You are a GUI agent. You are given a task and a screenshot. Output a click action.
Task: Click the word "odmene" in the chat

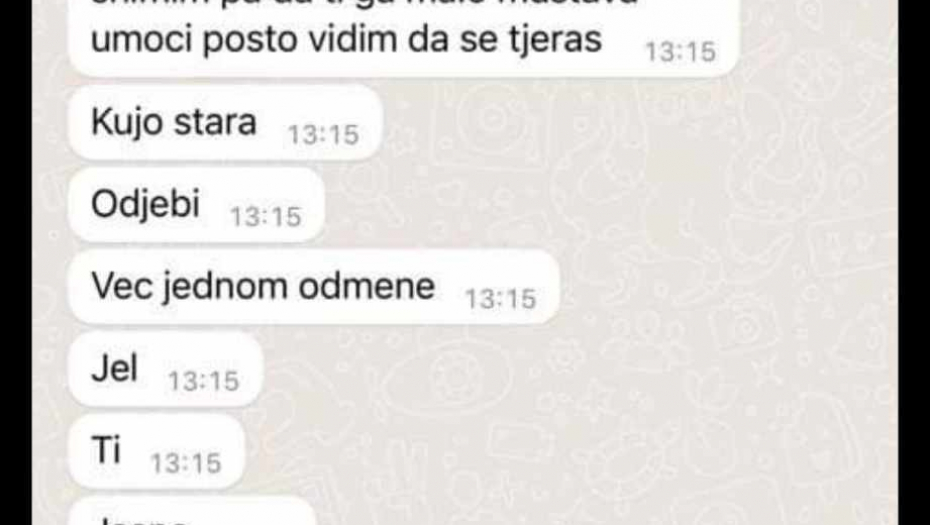click(x=367, y=287)
